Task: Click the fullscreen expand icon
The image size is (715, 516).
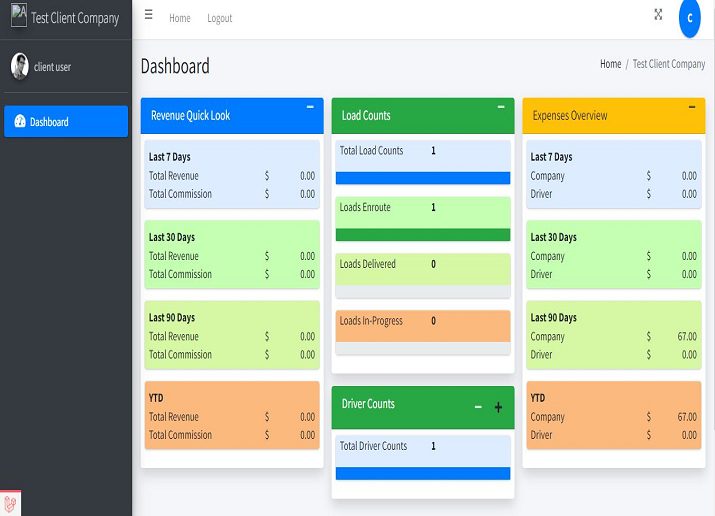Action: click(x=658, y=14)
